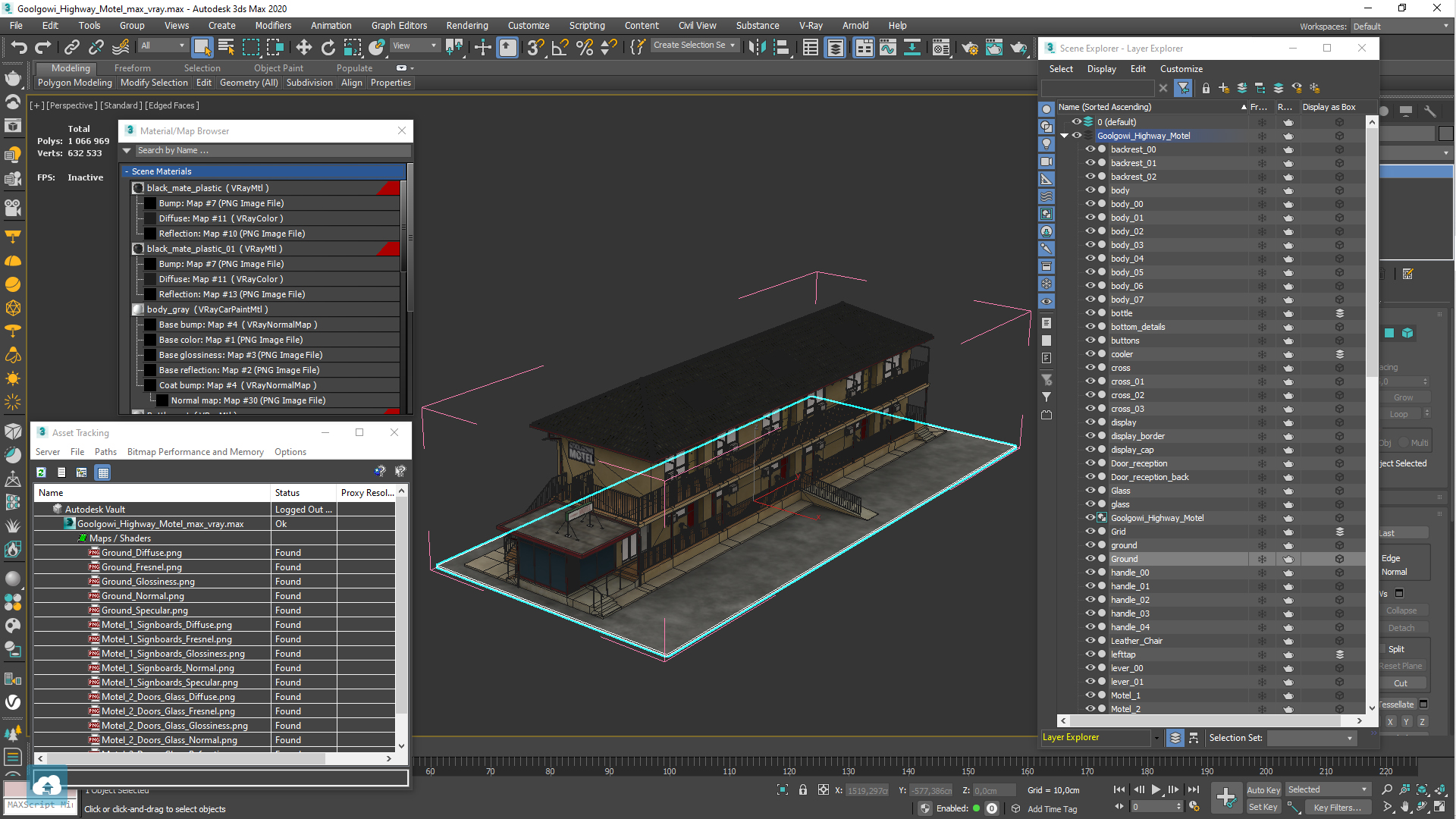Click Refresh icon in Asset Tracking
Image resolution: width=1456 pixels, height=819 pixels.
tap(41, 472)
